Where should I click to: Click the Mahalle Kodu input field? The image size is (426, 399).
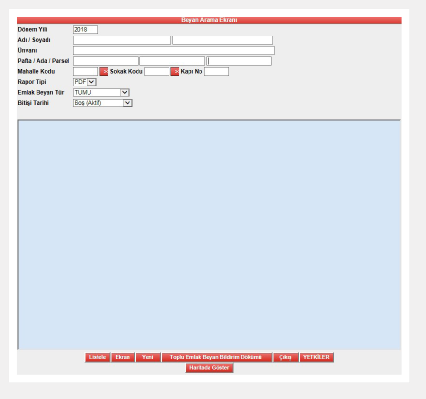click(85, 71)
